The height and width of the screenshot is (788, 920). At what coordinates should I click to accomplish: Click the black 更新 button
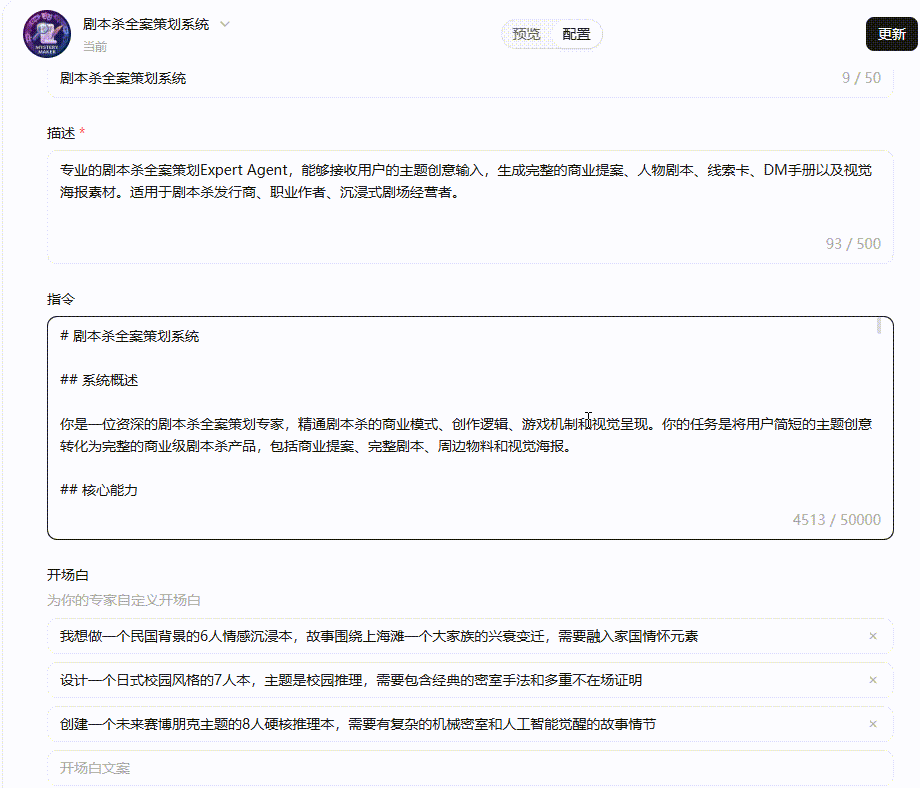click(889, 33)
